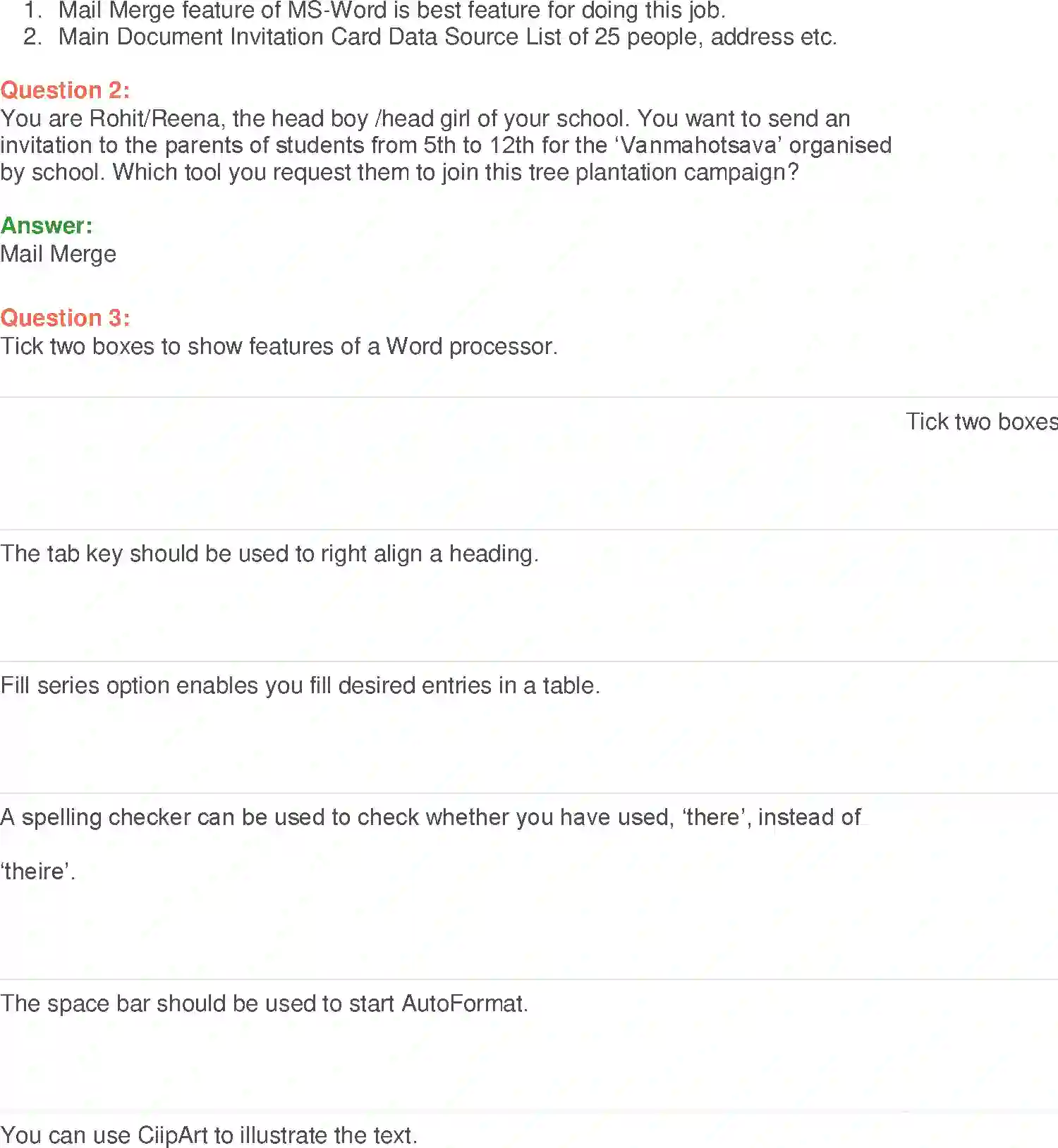Click the 'Fill series option' table row

pos(300,685)
